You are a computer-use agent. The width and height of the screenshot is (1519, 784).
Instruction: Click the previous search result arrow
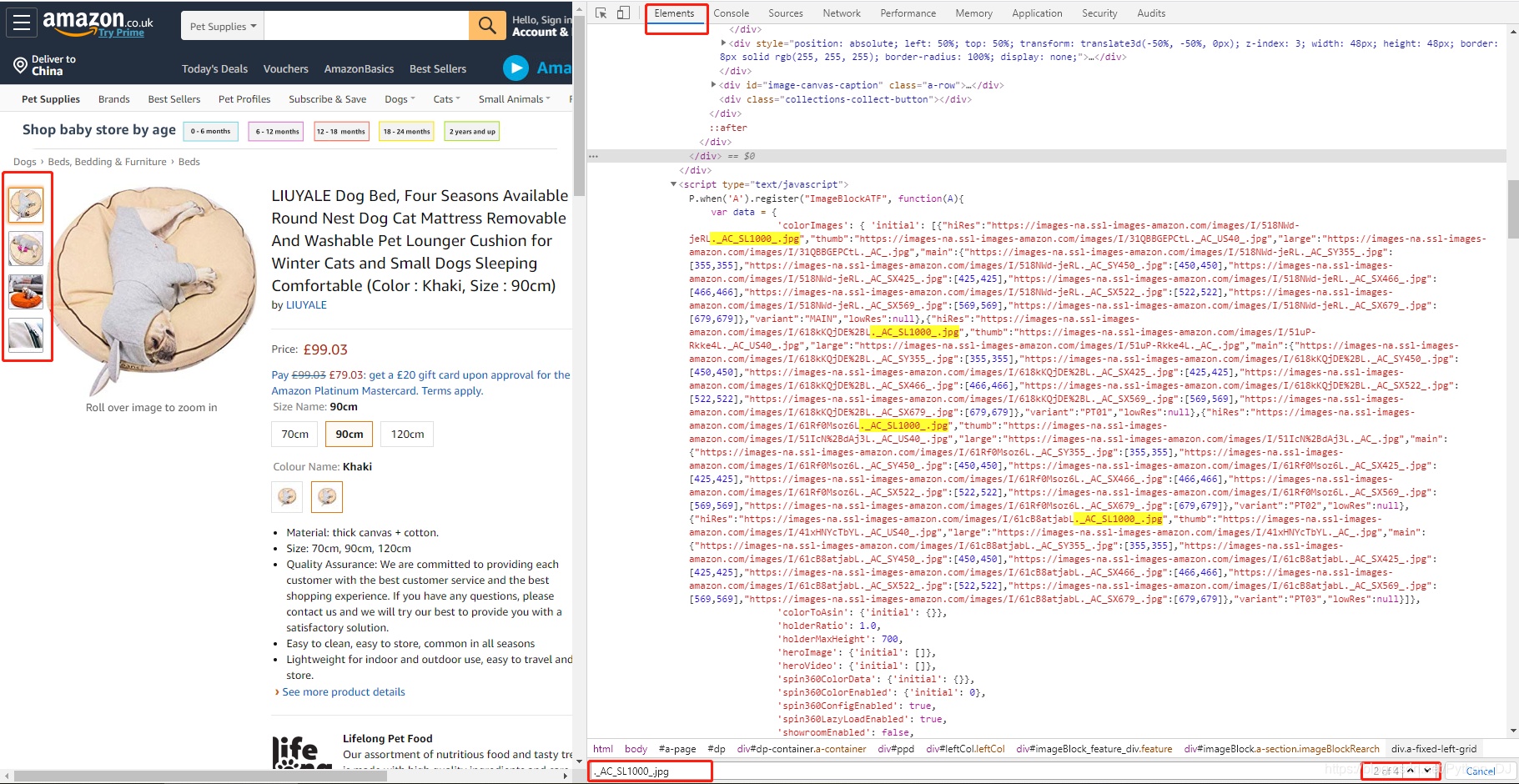tap(1410, 771)
